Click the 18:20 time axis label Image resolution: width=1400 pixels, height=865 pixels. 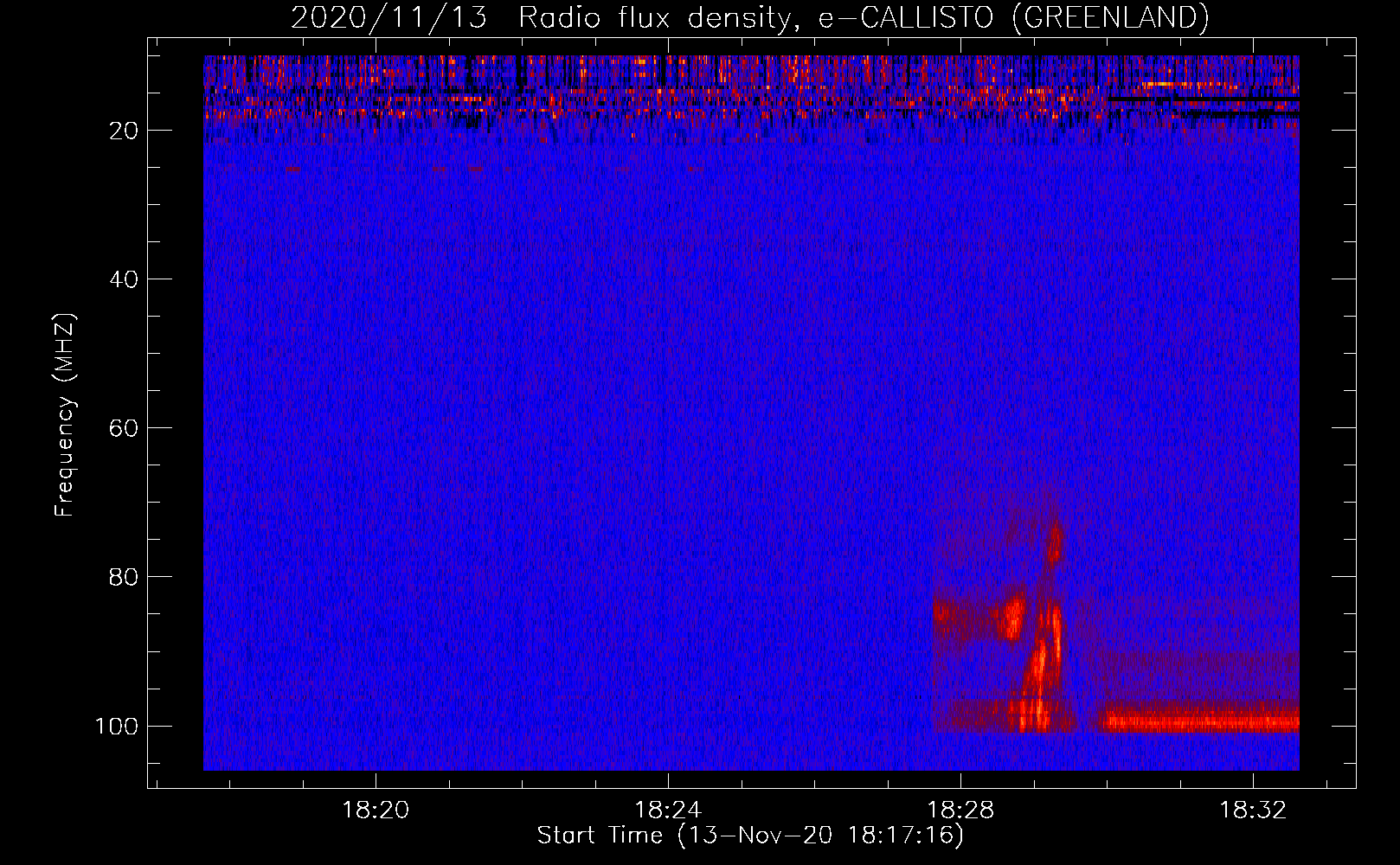point(376,810)
